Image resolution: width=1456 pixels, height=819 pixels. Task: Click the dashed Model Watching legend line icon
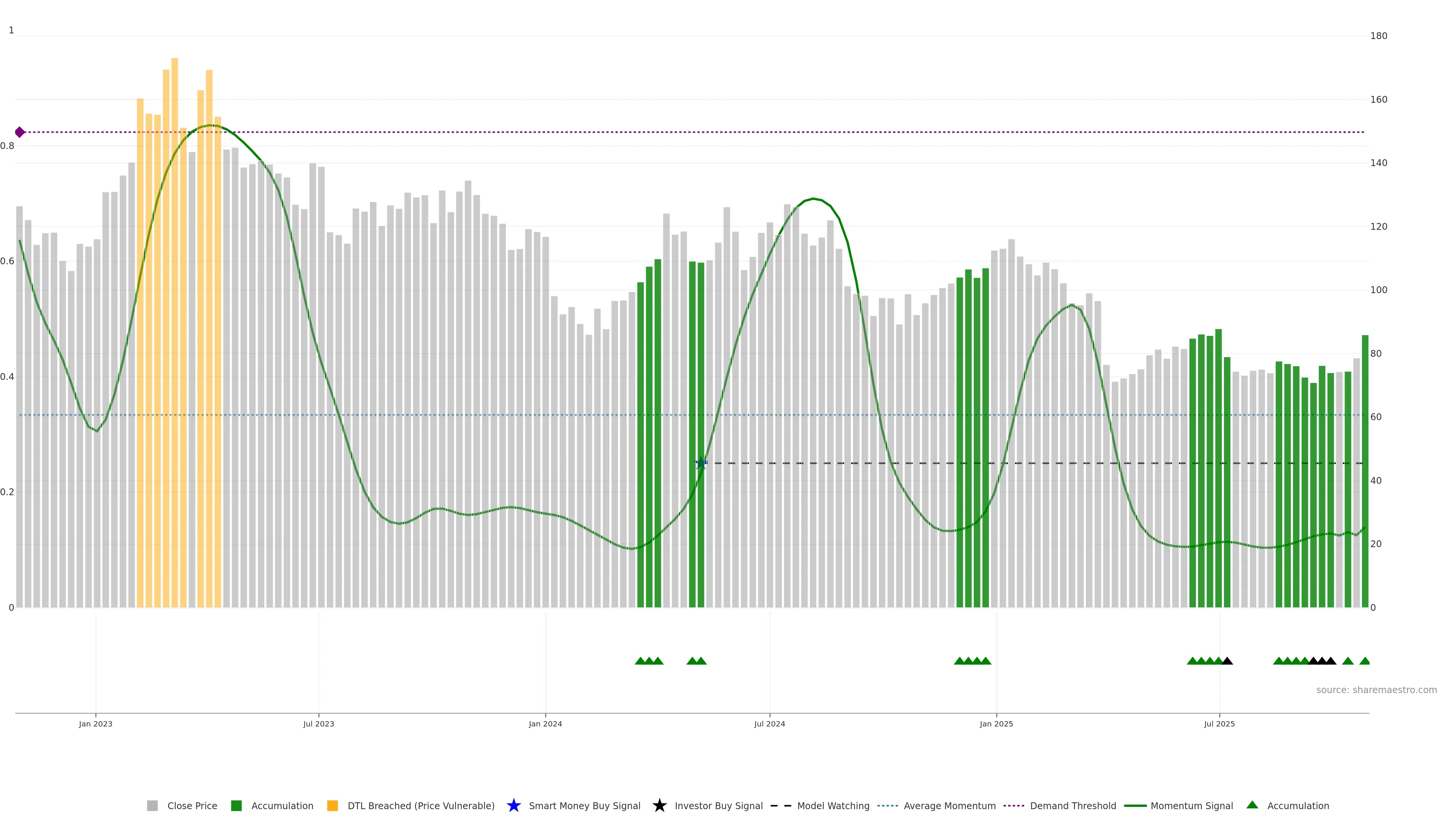pos(781,805)
